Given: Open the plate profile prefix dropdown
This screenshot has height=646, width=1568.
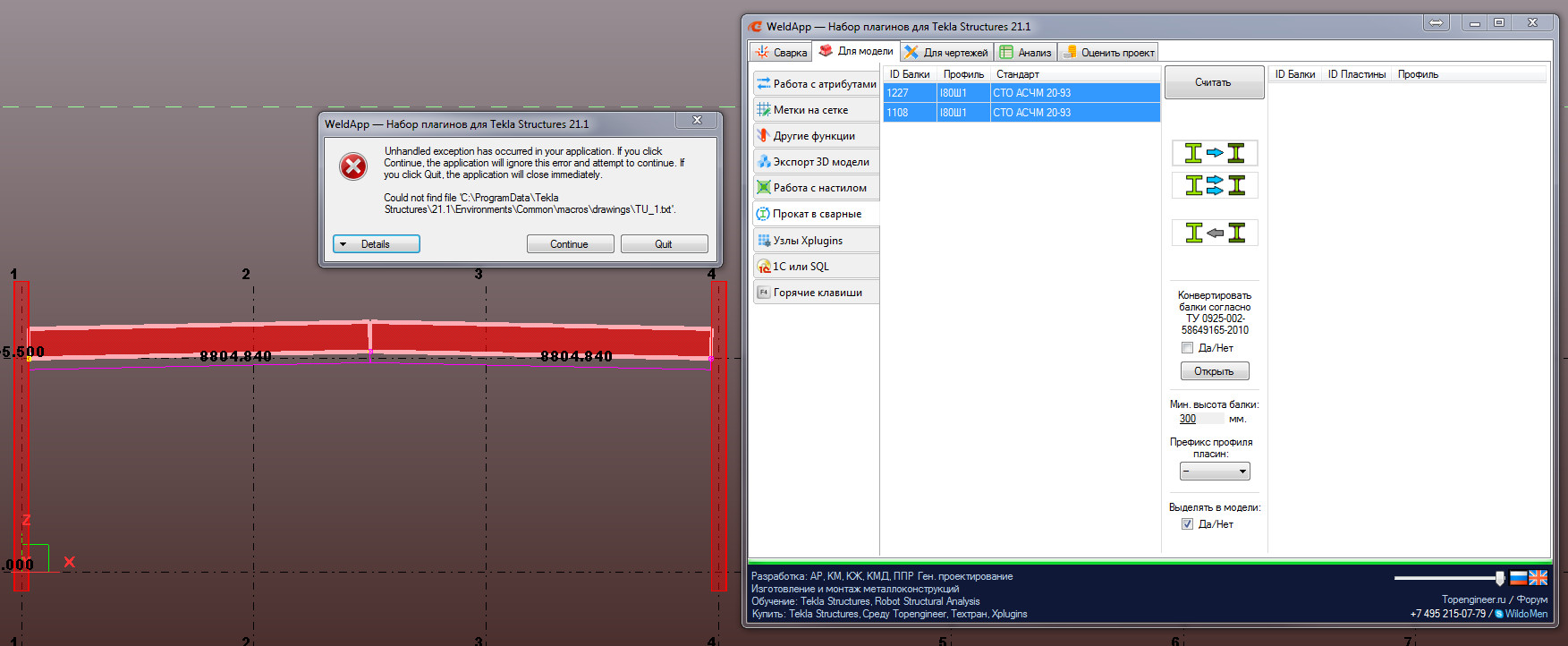Looking at the screenshot, I should click(x=1214, y=472).
